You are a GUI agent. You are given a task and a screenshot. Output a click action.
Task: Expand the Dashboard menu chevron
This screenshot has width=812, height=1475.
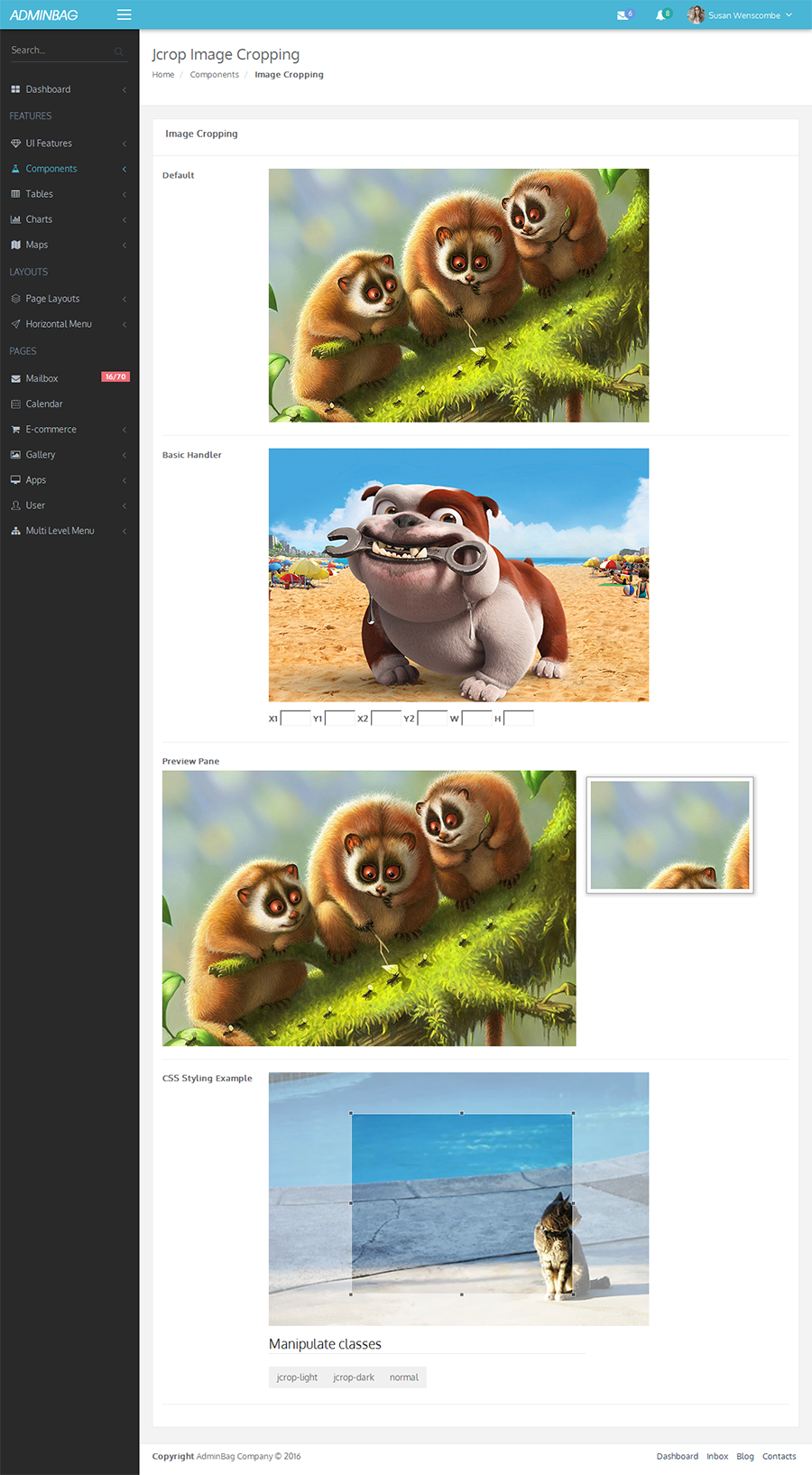[x=125, y=89]
